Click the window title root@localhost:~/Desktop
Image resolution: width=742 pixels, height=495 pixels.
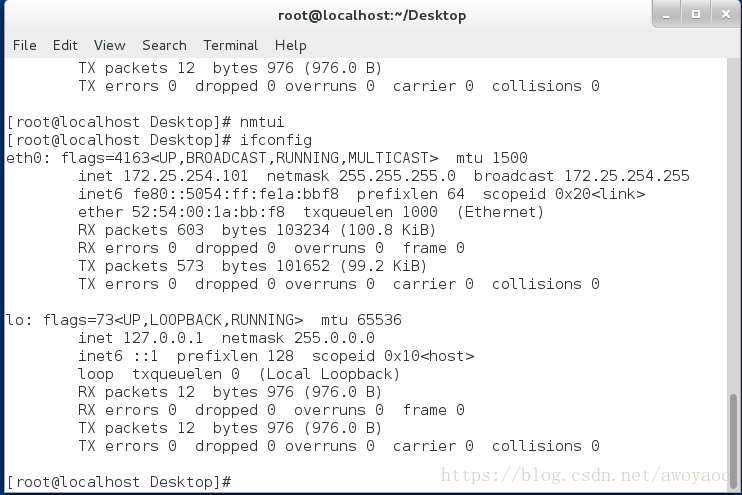coord(372,16)
